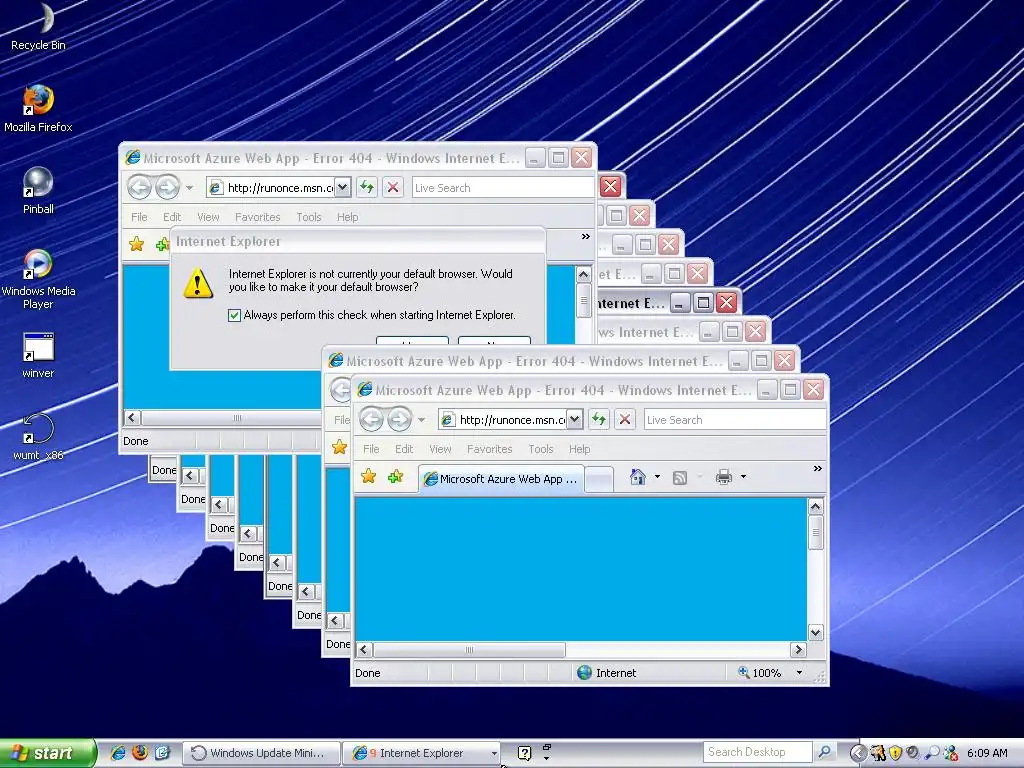This screenshot has height=768, width=1024.
Task: Click Back arrow in front IE window
Action: point(371,419)
